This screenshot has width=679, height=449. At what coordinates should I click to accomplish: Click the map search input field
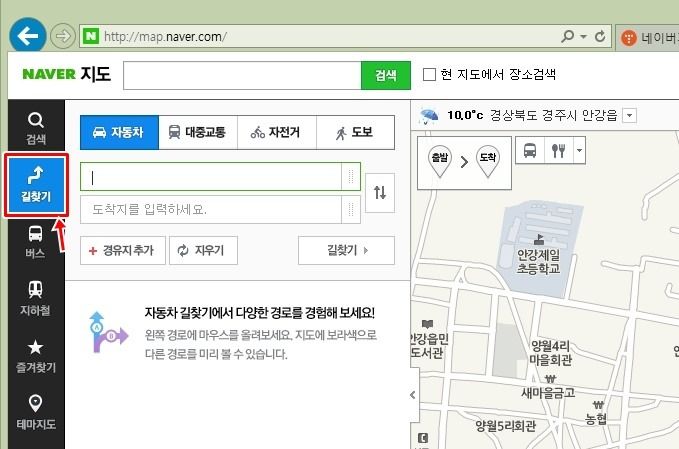coord(242,75)
